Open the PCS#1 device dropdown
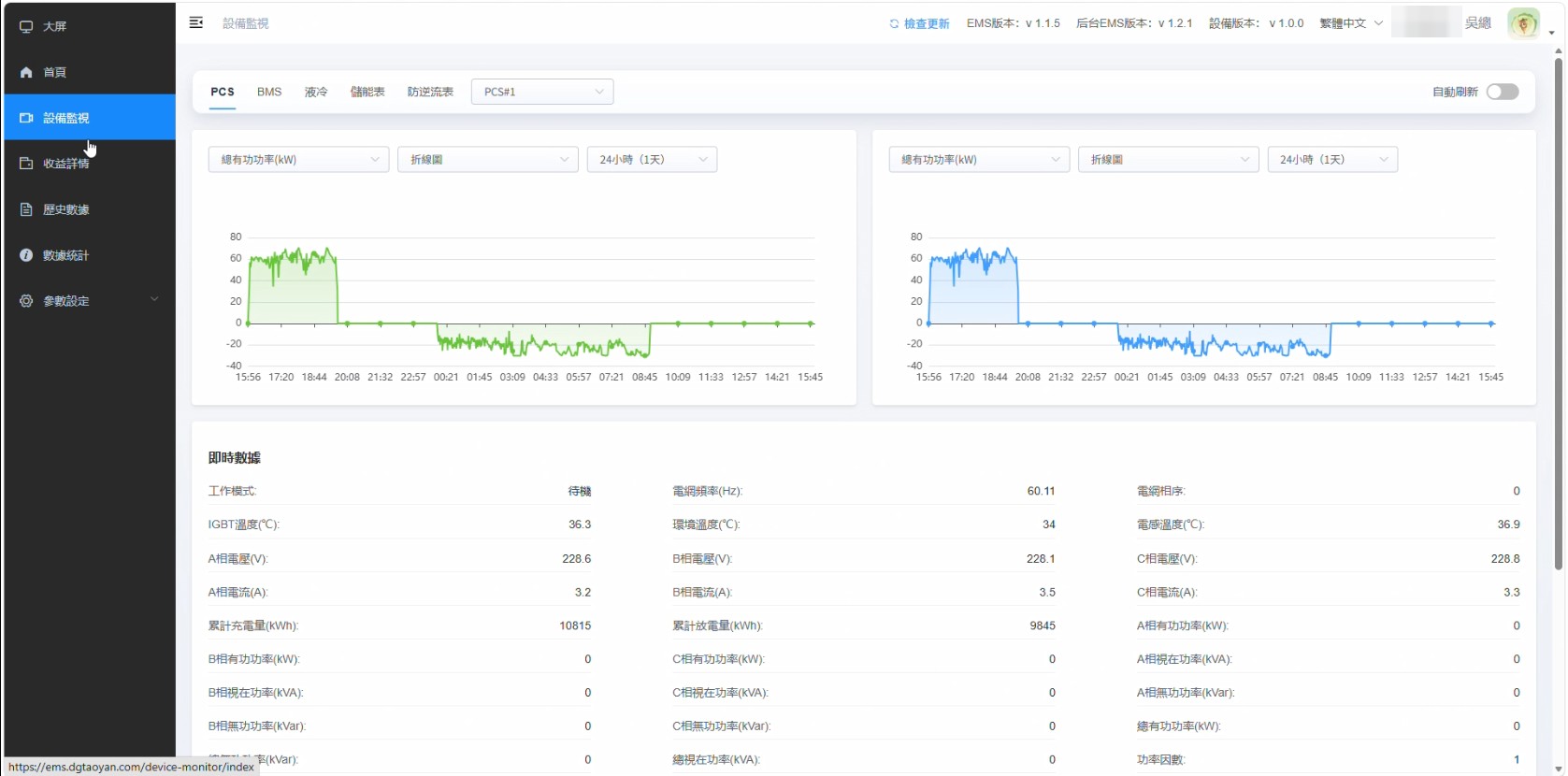This screenshot has height=776, width=1568. pyautogui.click(x=542, y=92)
